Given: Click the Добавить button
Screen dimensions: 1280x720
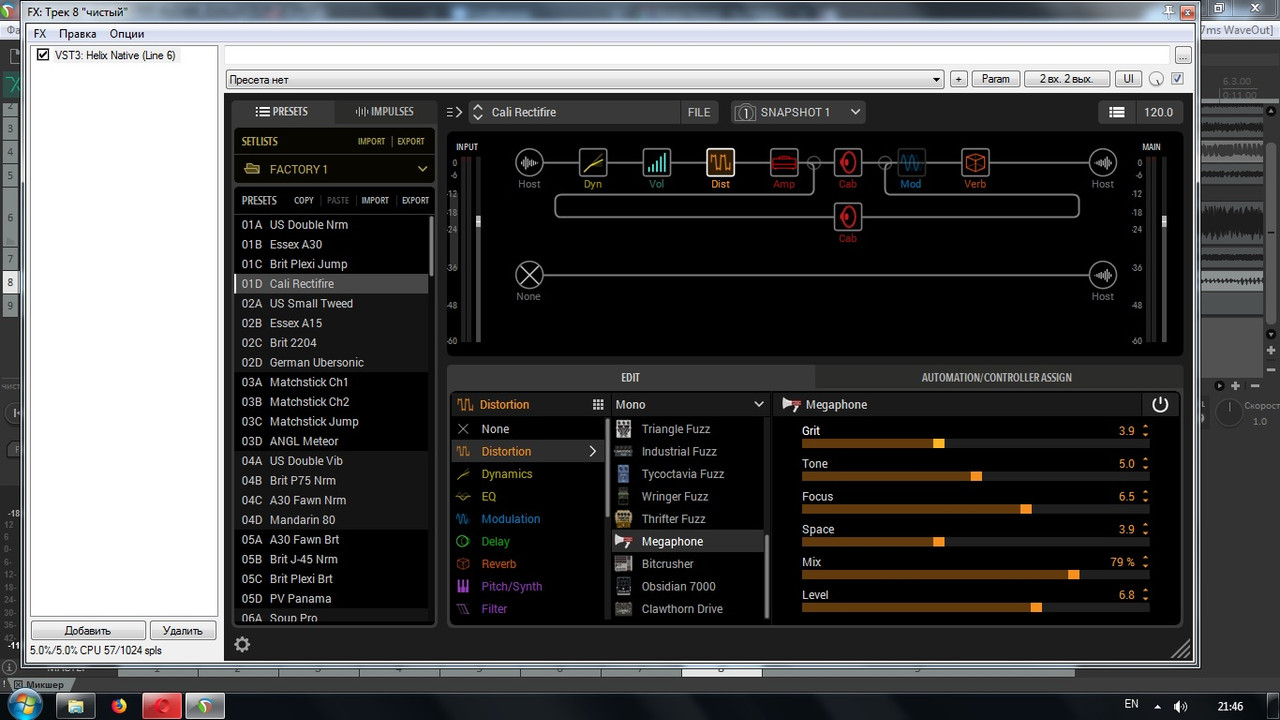Looking at the screenshot, I should [x=88, y=630].
